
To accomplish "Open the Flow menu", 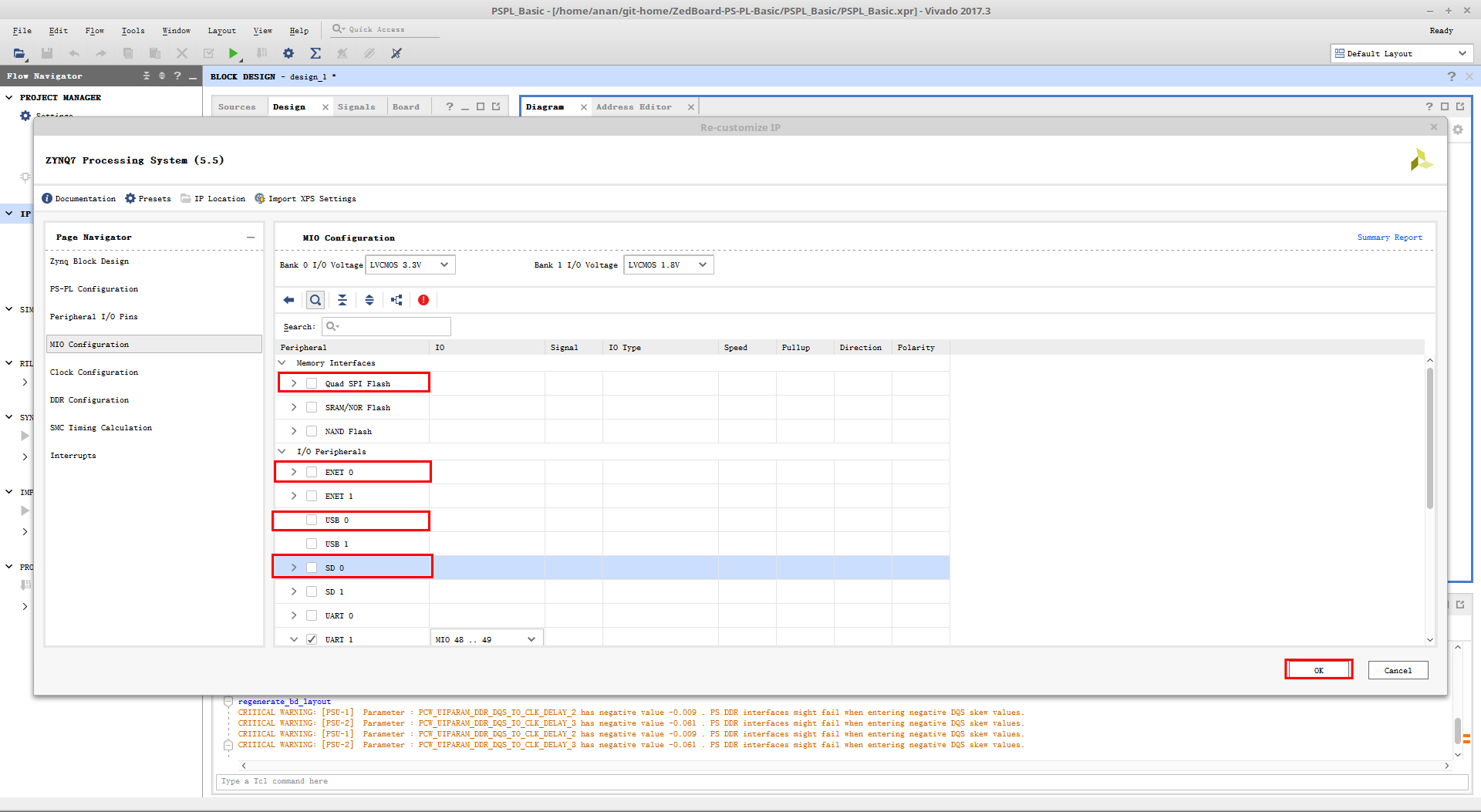I will click(x=95, y=30).
